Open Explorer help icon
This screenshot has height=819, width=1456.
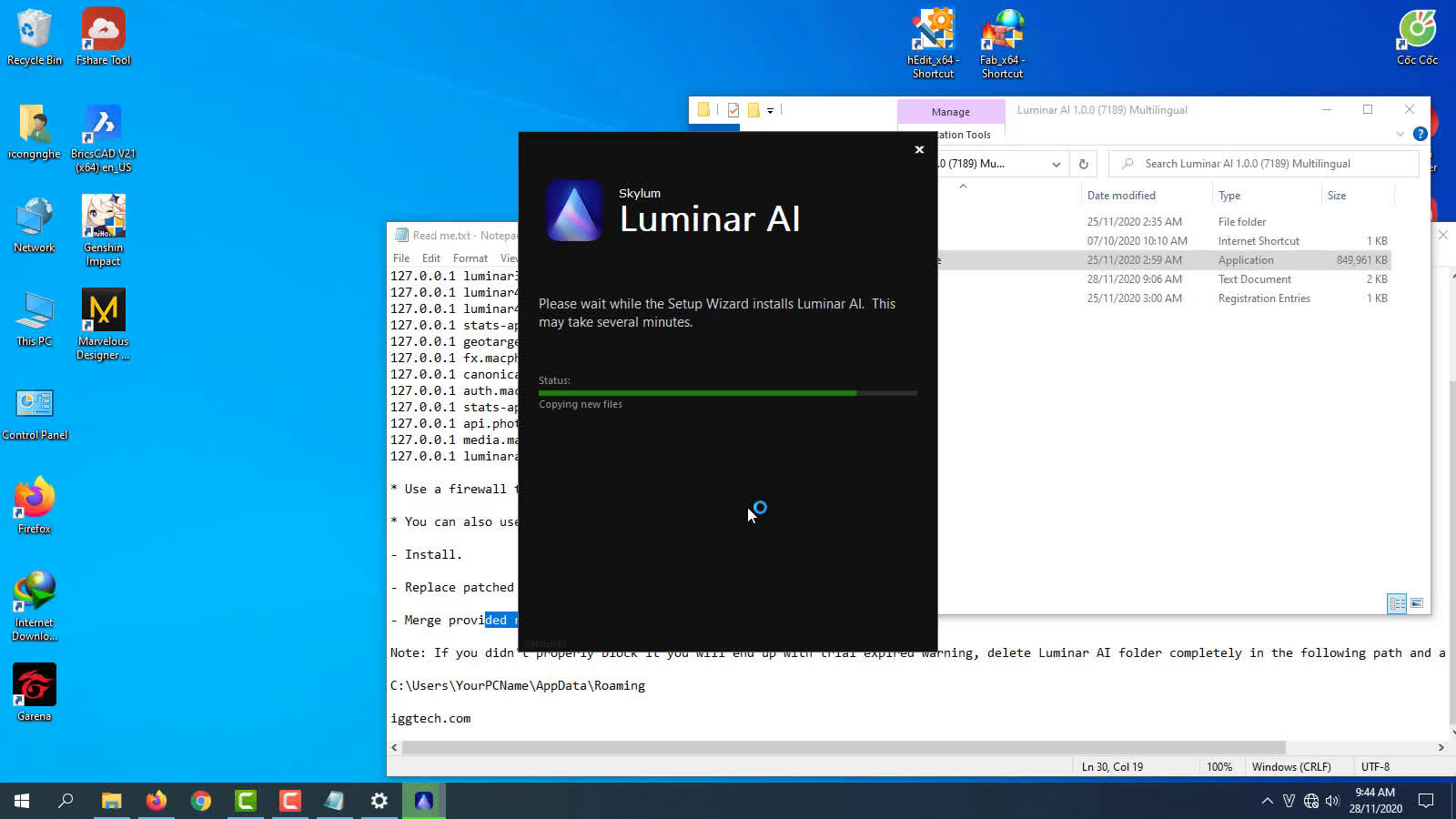tap(1420, 135)
